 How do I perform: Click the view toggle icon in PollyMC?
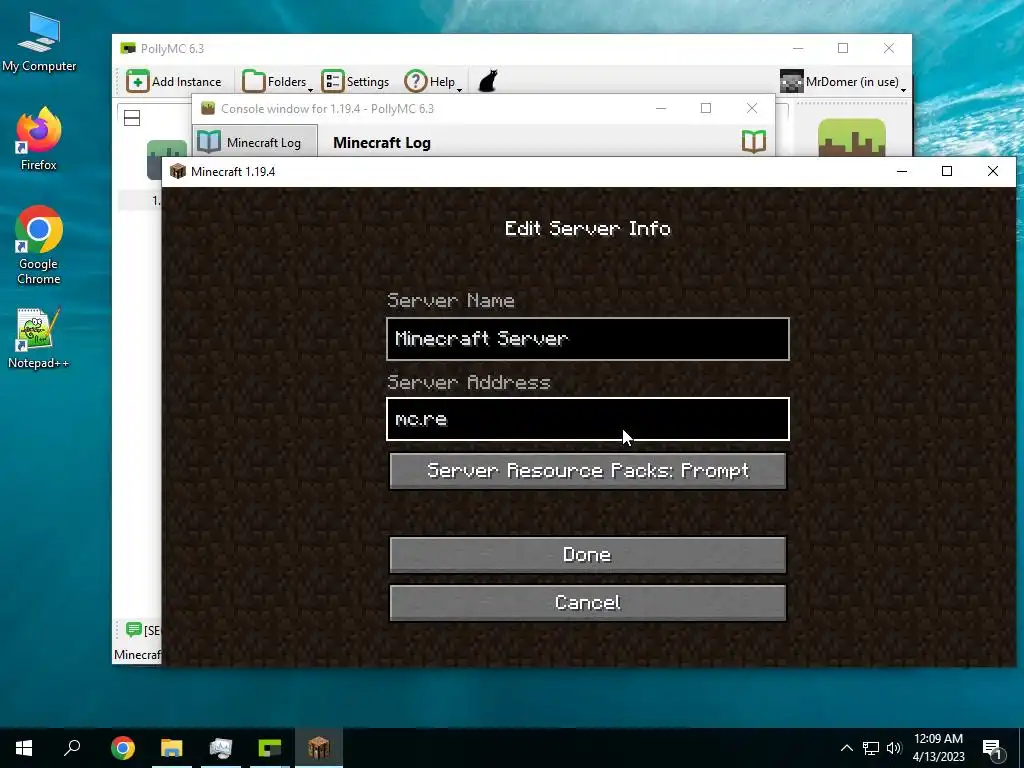click(x=132, y=118)
